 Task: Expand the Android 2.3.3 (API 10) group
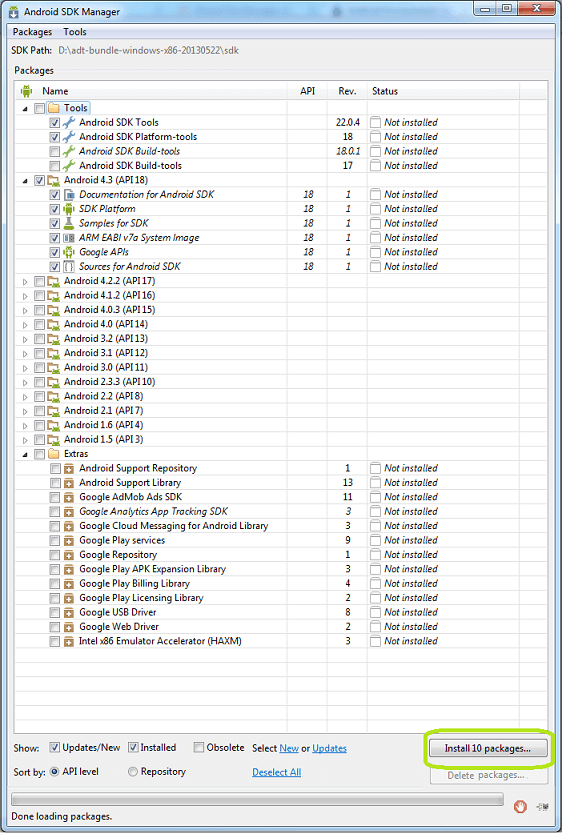(25, 382)
